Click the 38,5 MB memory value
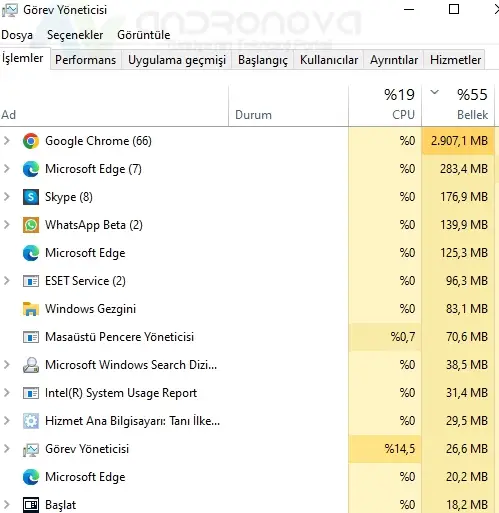Image resolution: width=499 pixels, height=513 pixels. (467, 365)
